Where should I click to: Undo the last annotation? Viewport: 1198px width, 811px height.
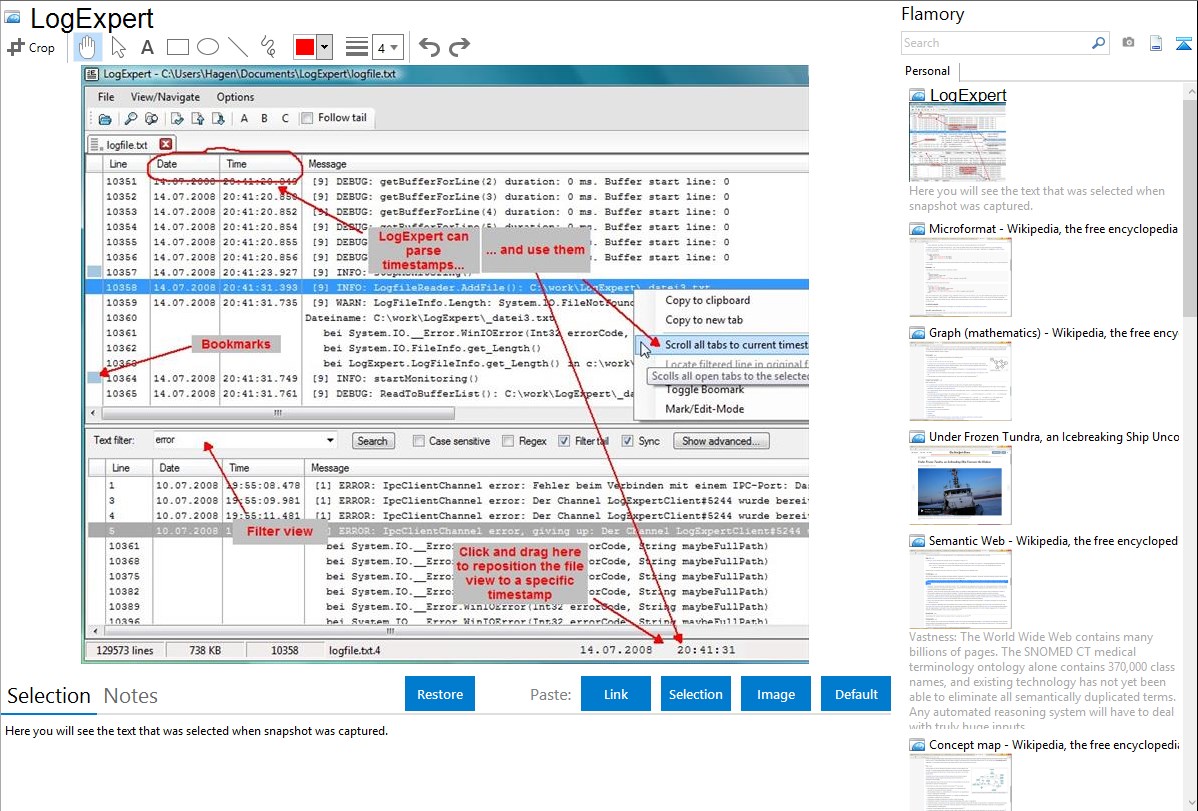pyautogui.click(x=429, y=47)
